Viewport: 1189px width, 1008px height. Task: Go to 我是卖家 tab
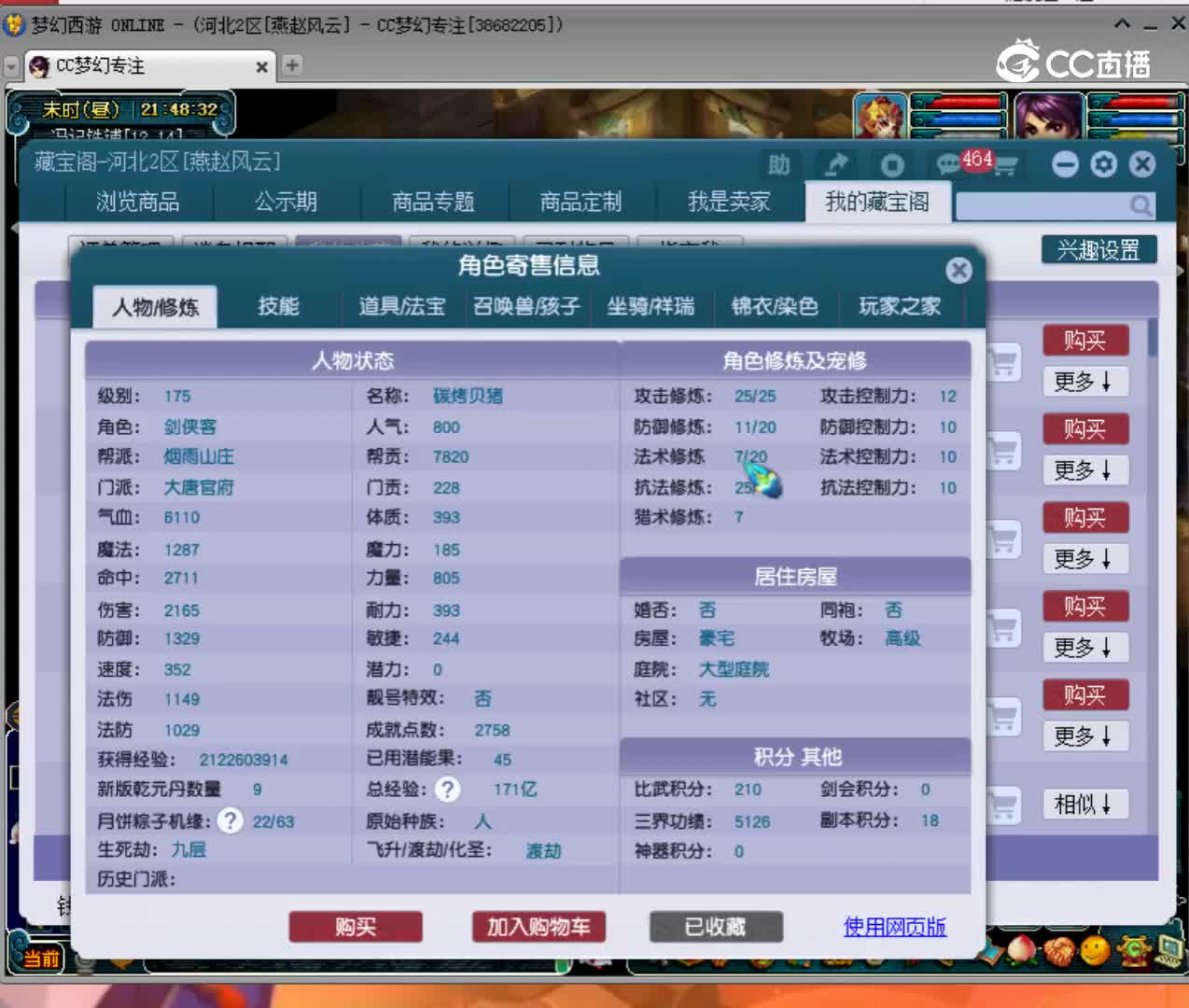(730, 202)
